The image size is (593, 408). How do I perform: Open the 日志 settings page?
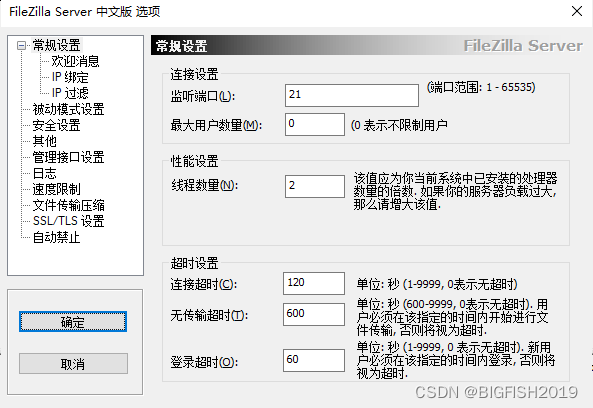44,173
